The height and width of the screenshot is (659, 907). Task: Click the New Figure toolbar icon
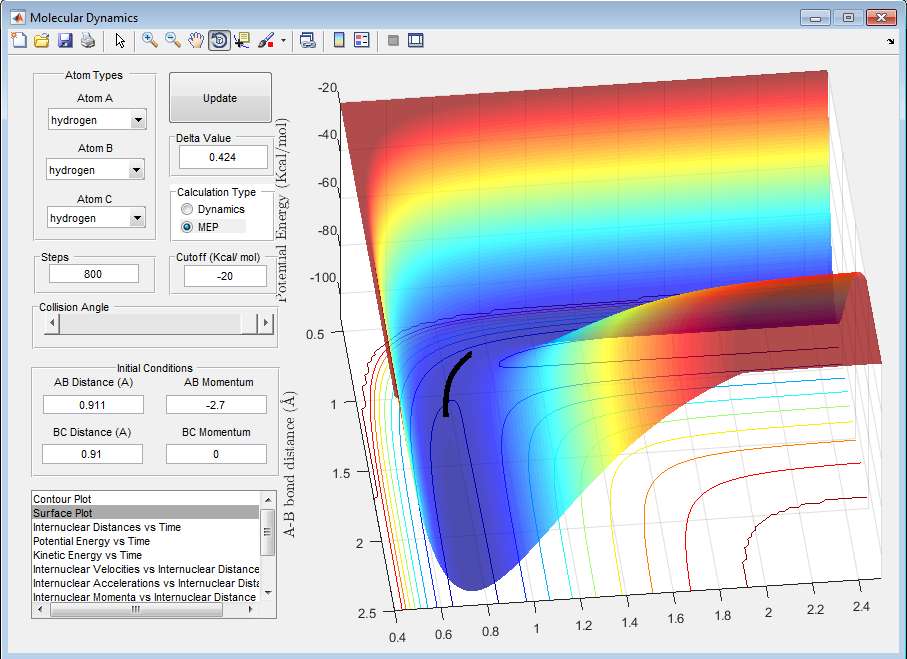19,41
